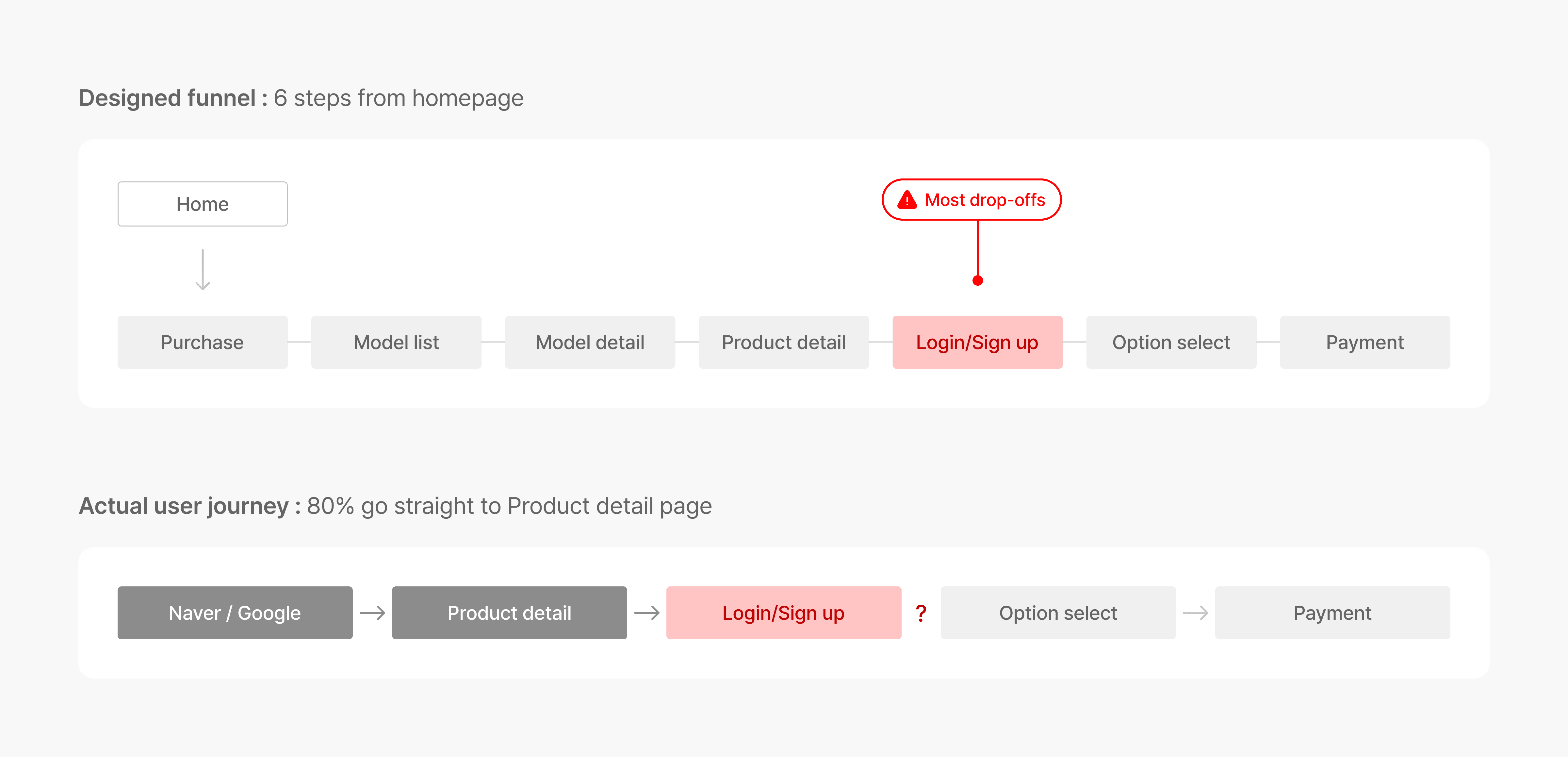The image size is (1568, 757).
Task: Select the Purchase step
Action: (x=203, y=342)
